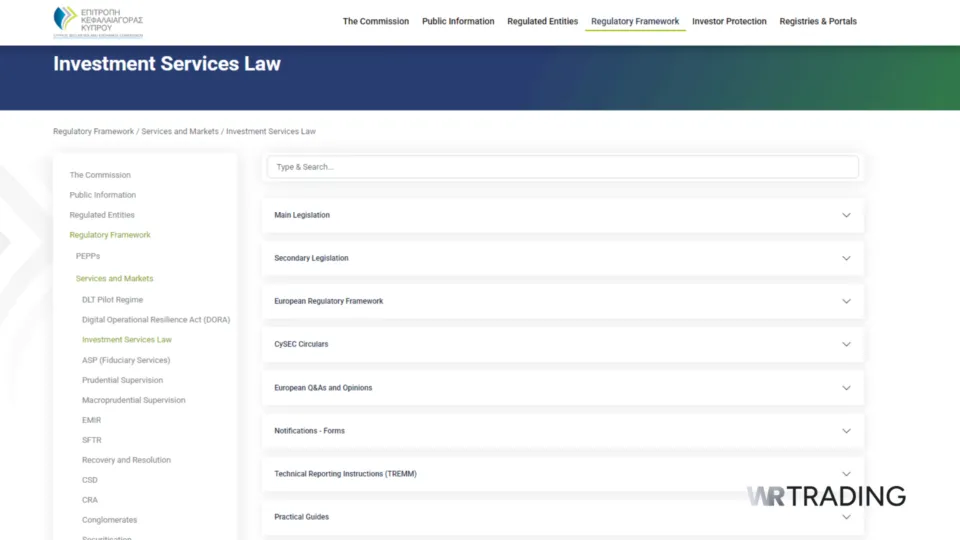The width and height of the screenshot is (960, 540).
Task: Open the Notifications - Forms chevron
Action: (x=846, y=431)
